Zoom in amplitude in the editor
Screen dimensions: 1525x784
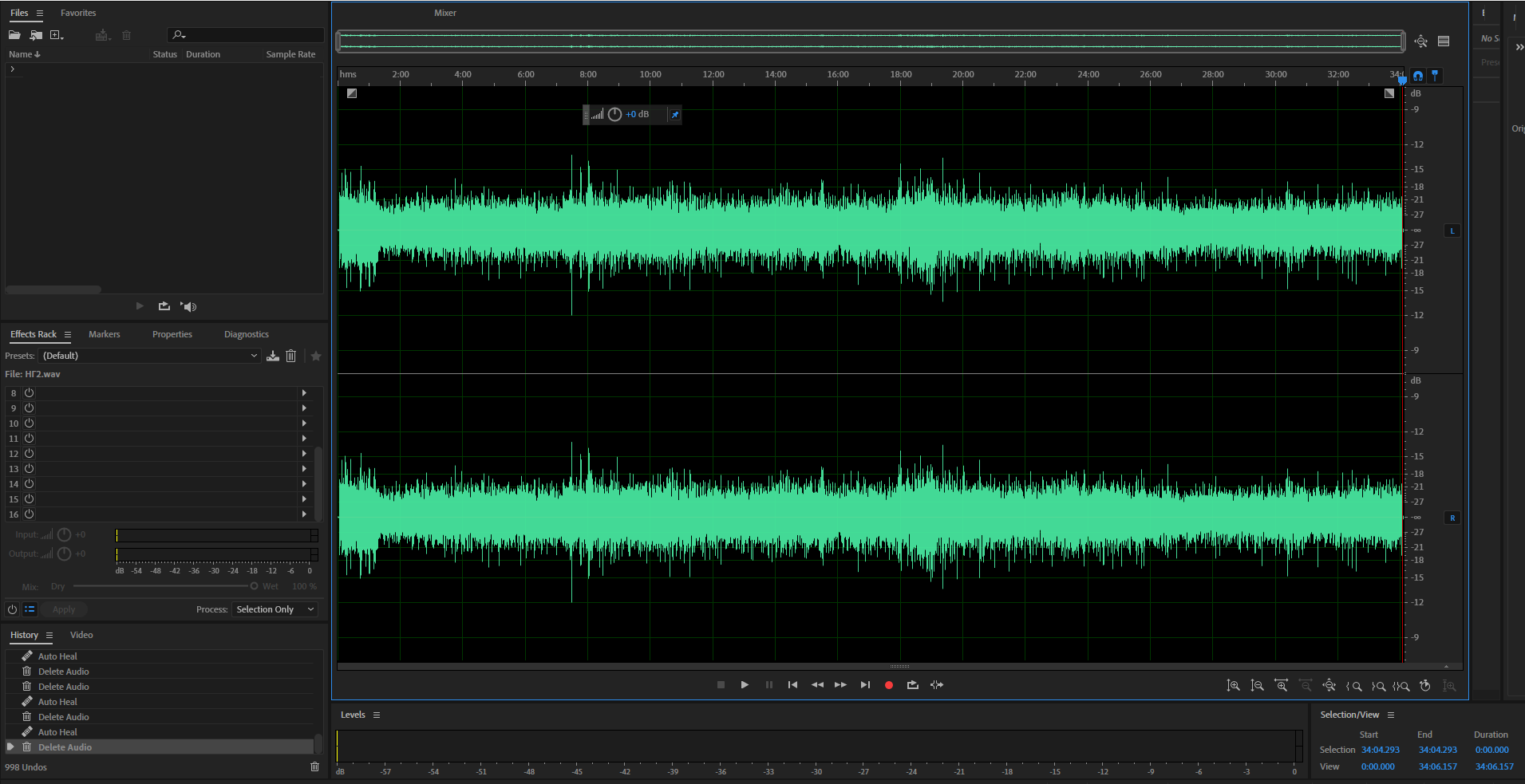click(1233, 685)
